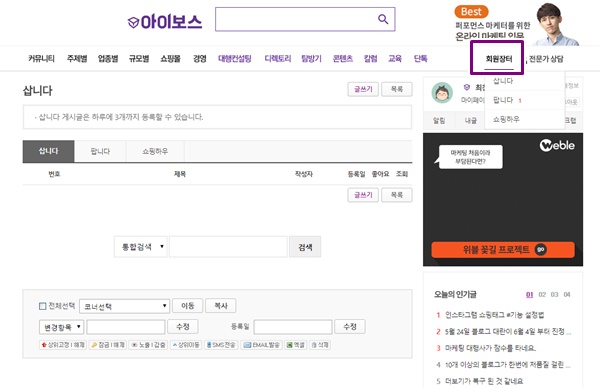Image resolution: width=600 pixels, height=388 pixels.
Task: Open the 회원장터 navigation menu
Action: pos(499,59)
